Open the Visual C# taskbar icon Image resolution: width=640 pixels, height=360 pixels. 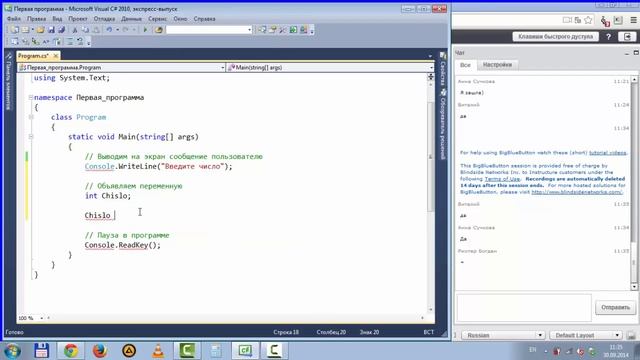pyautogui.click(x=245, y=351)
